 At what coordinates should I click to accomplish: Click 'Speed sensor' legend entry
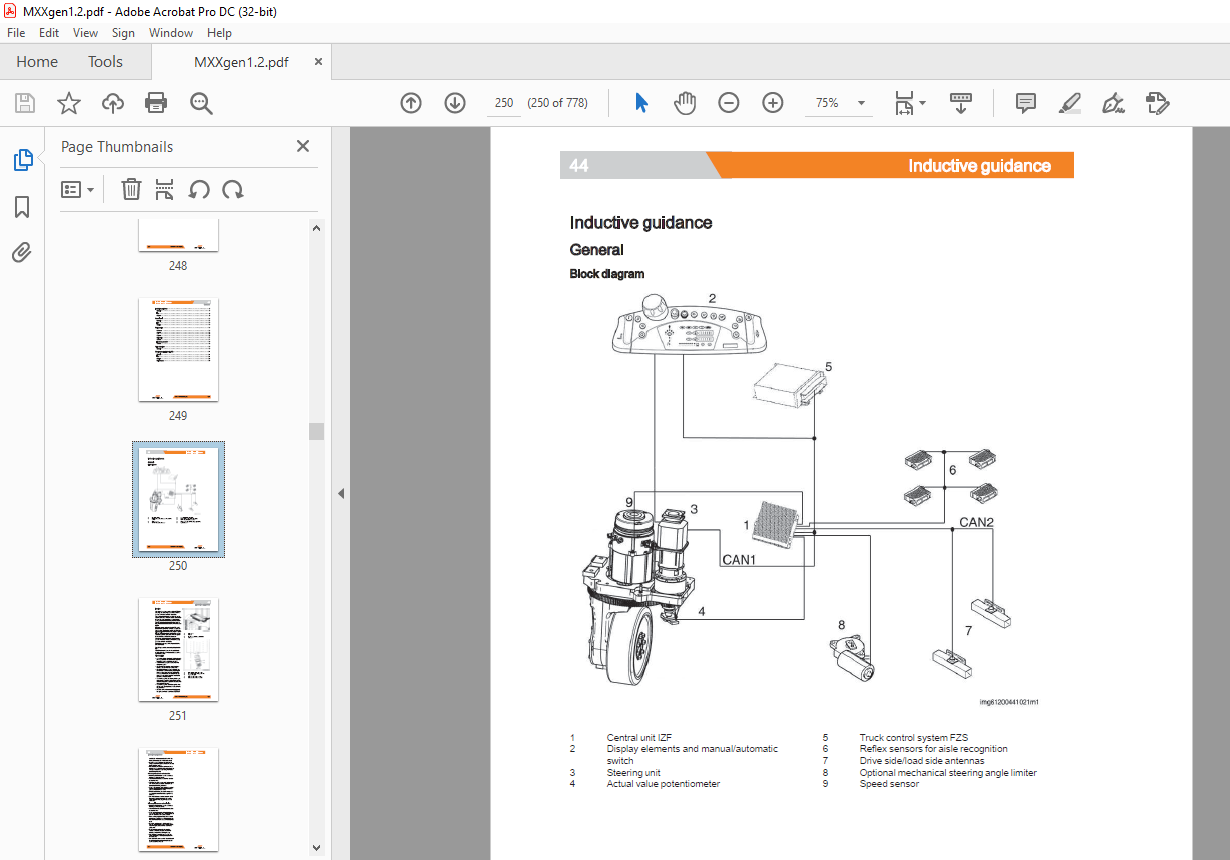click(x=889, y=784)
